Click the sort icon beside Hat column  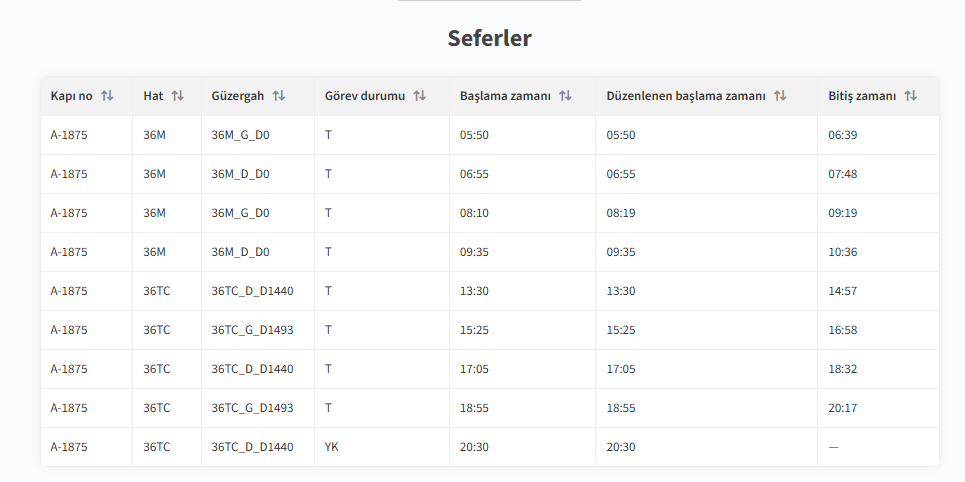[x=178, y=96]
